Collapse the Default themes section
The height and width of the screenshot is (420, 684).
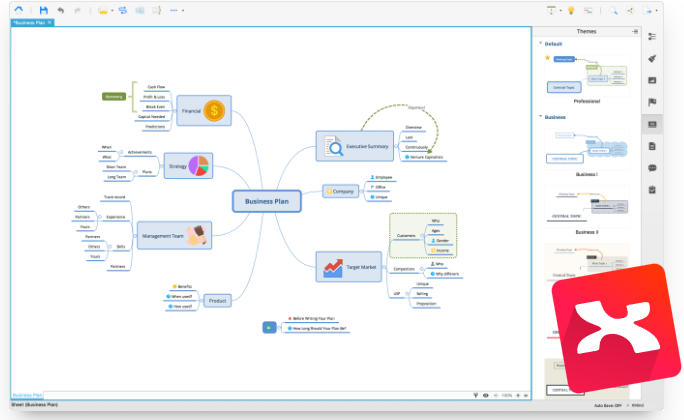coord(541,44)
